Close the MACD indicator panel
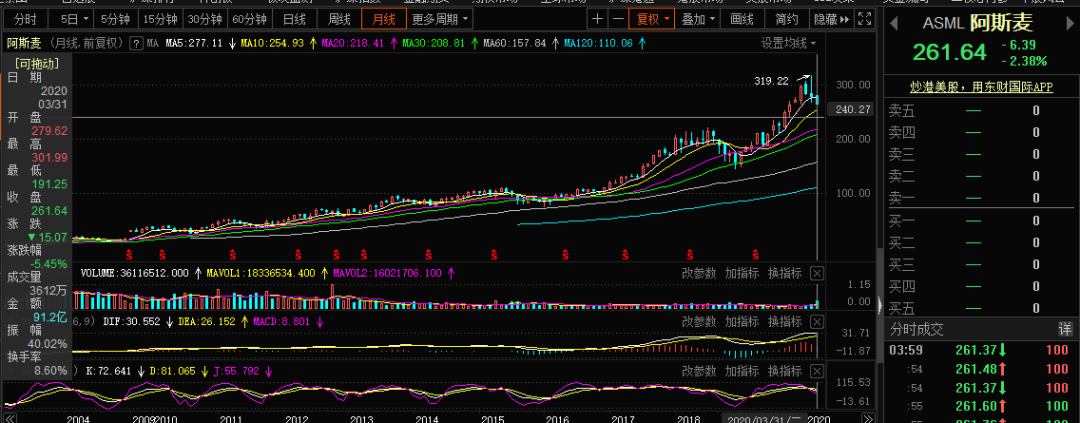This screenshot has width=1080, height=423. point(817,321)
